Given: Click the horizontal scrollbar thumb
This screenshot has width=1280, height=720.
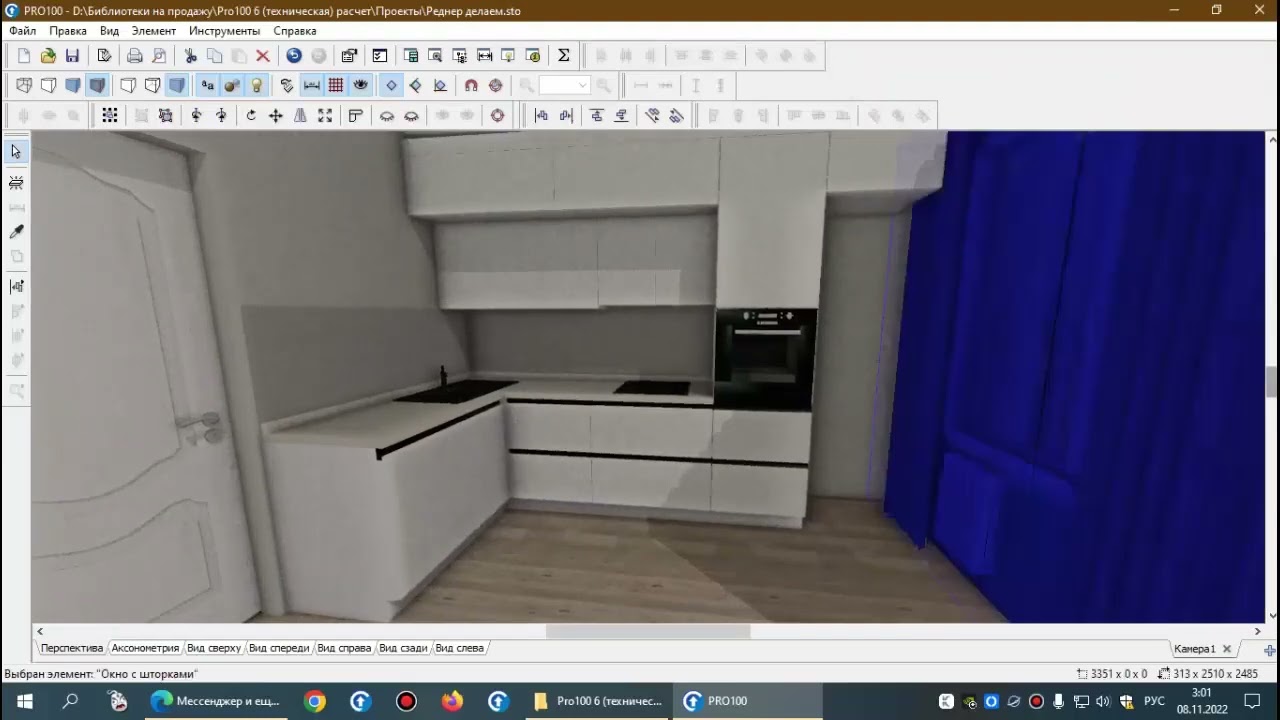Looking at the screenshot, I should [x=648, y=631].
